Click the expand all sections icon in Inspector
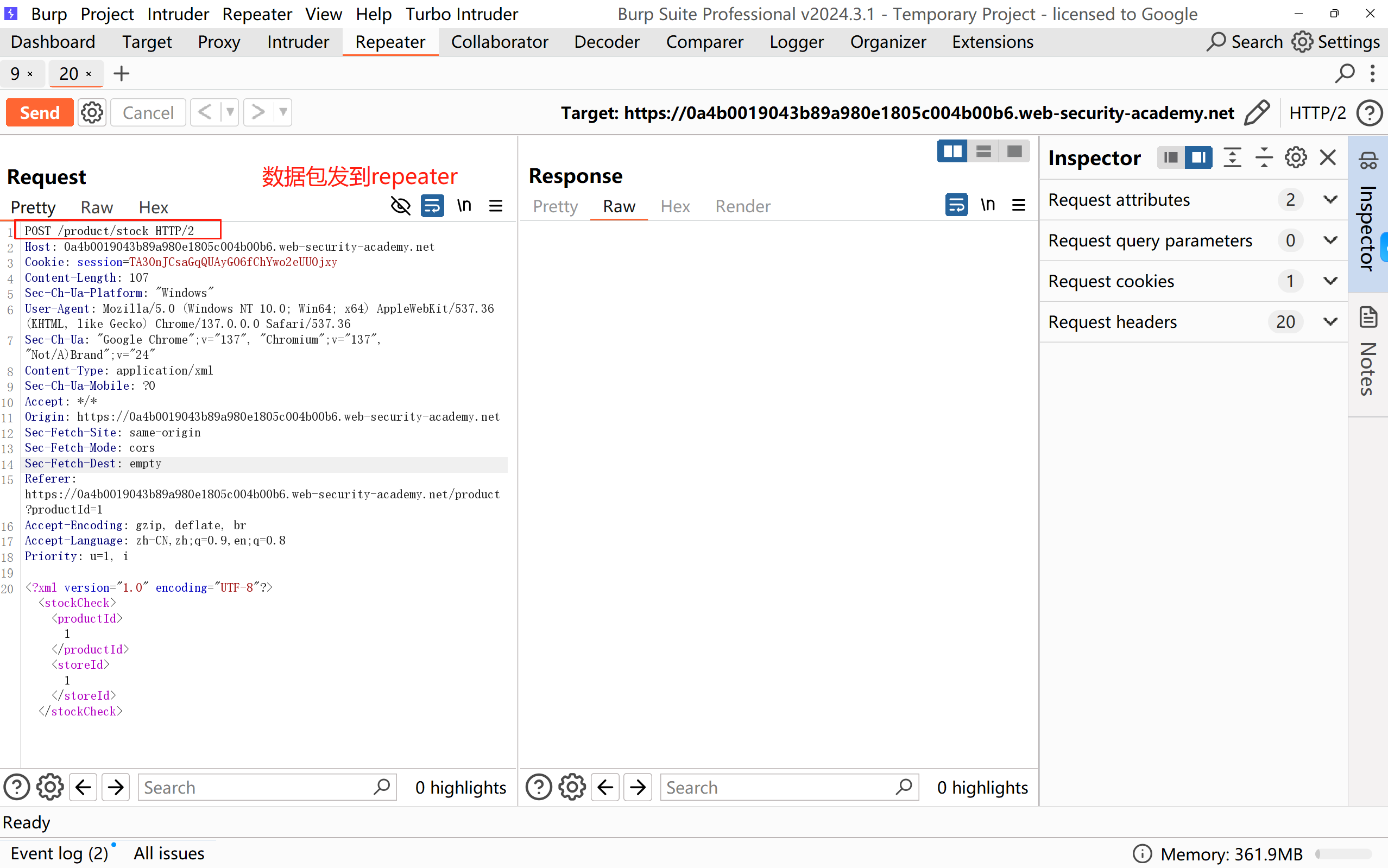The height and width of the screenshot is (868, 1388). tap(1232, 157)
